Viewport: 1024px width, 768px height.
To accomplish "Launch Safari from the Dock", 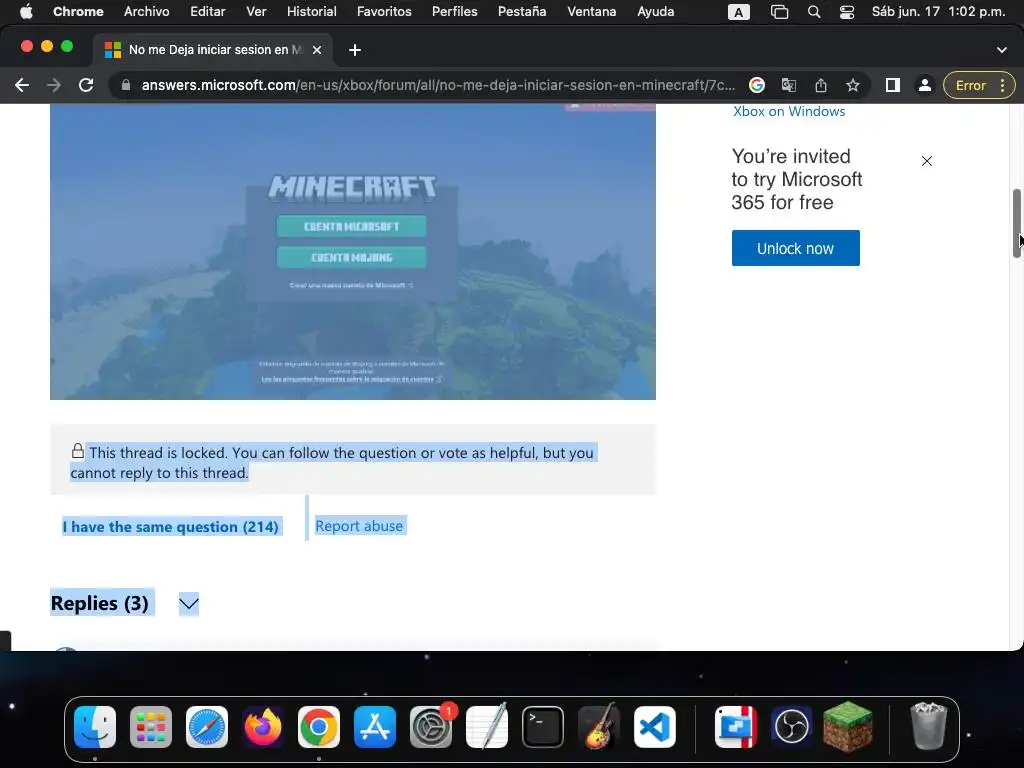I will pyautogui.click(x=207, y=727).
